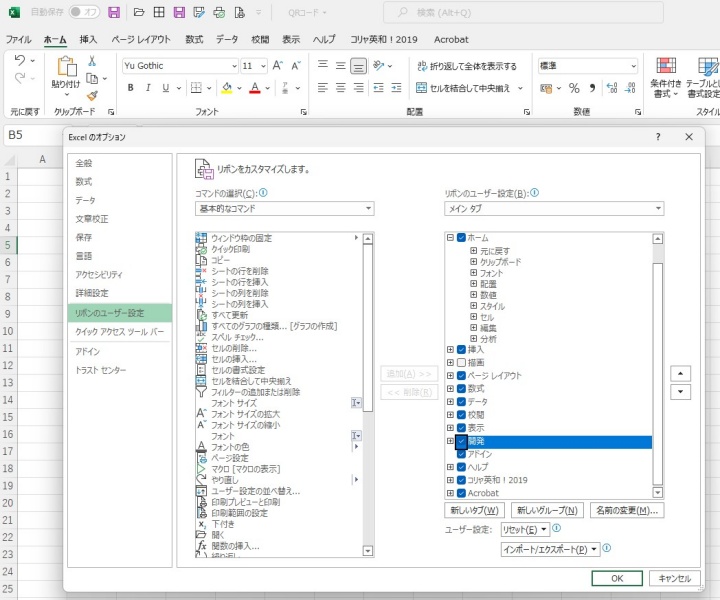Uncheck the アドイン checkbox in the ribbon tab tree

pyautogui.click(x=461, y=454)
